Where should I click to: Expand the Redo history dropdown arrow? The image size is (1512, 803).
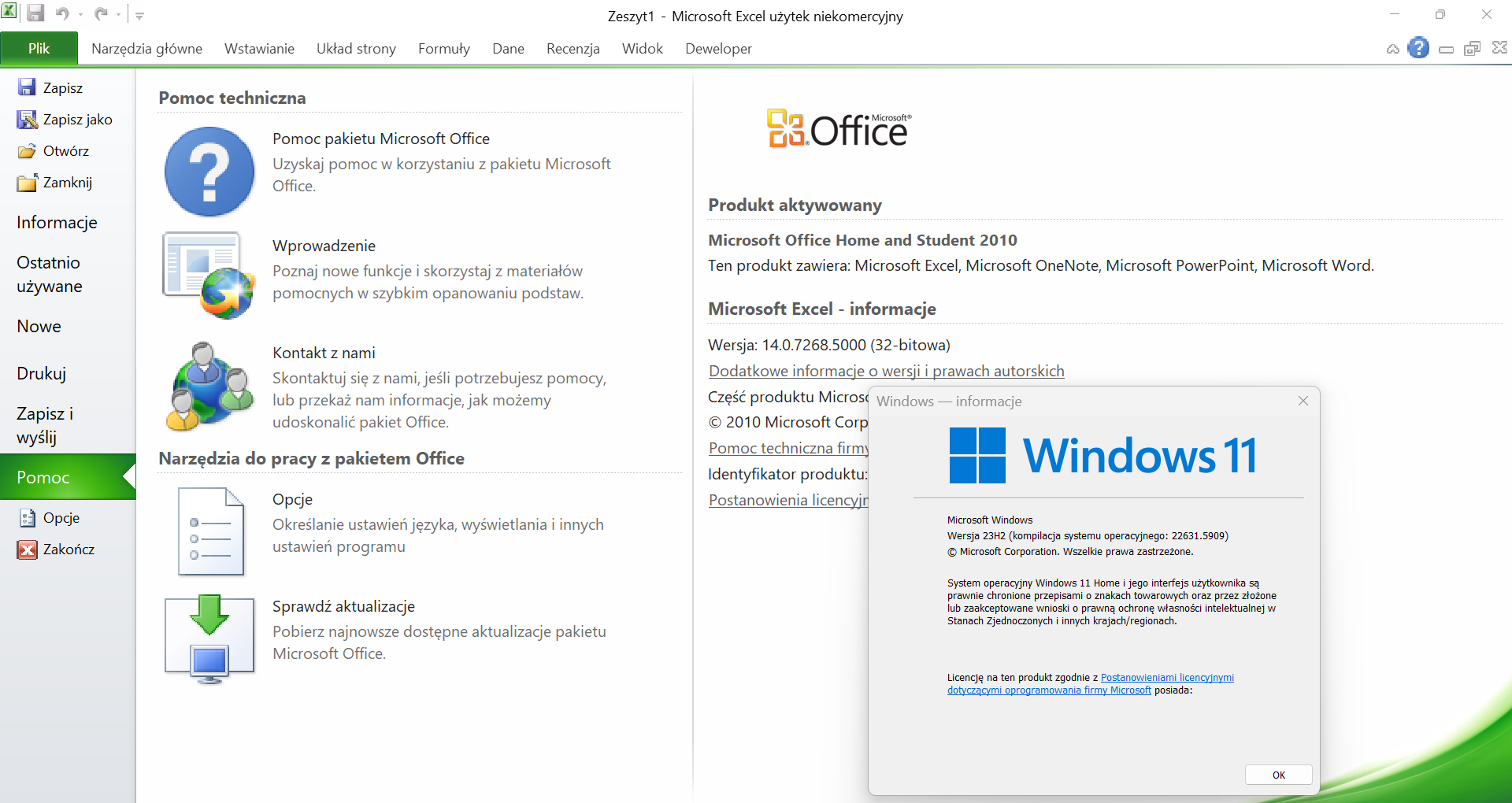point(119,14)
